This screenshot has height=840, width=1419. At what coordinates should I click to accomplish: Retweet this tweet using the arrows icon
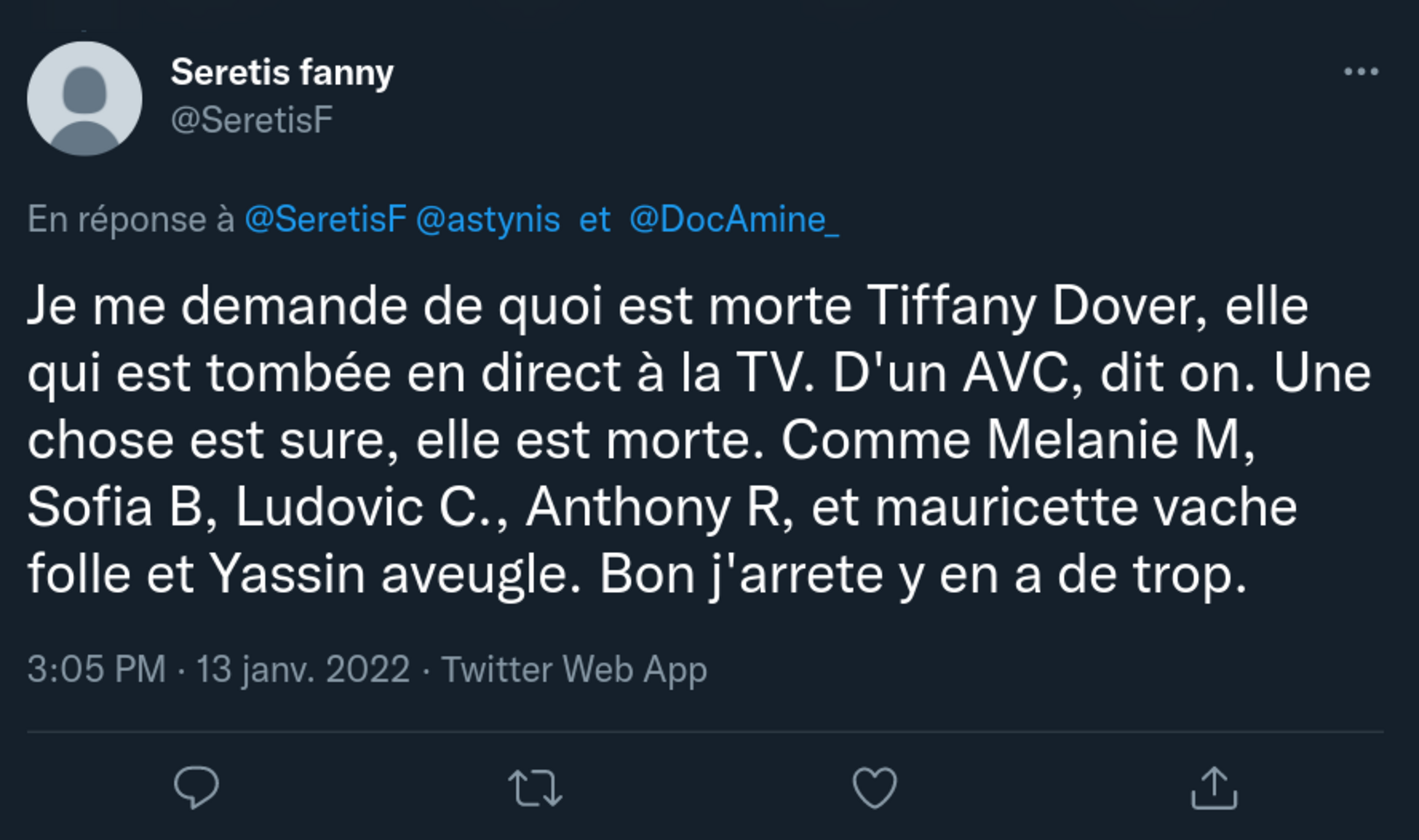[x=535, y=787]
